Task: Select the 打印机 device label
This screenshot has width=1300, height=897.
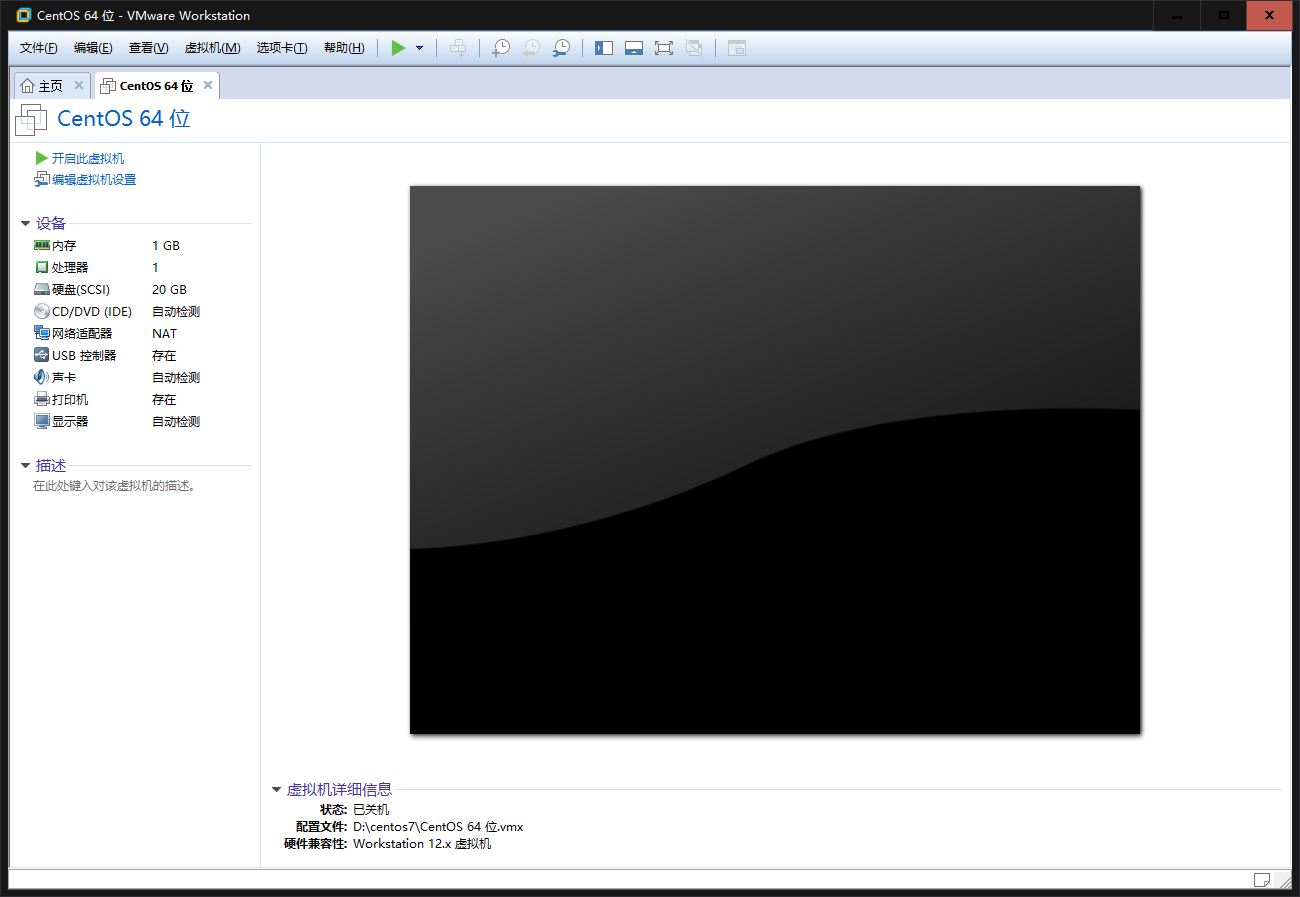Action: [x=70, y=399]
